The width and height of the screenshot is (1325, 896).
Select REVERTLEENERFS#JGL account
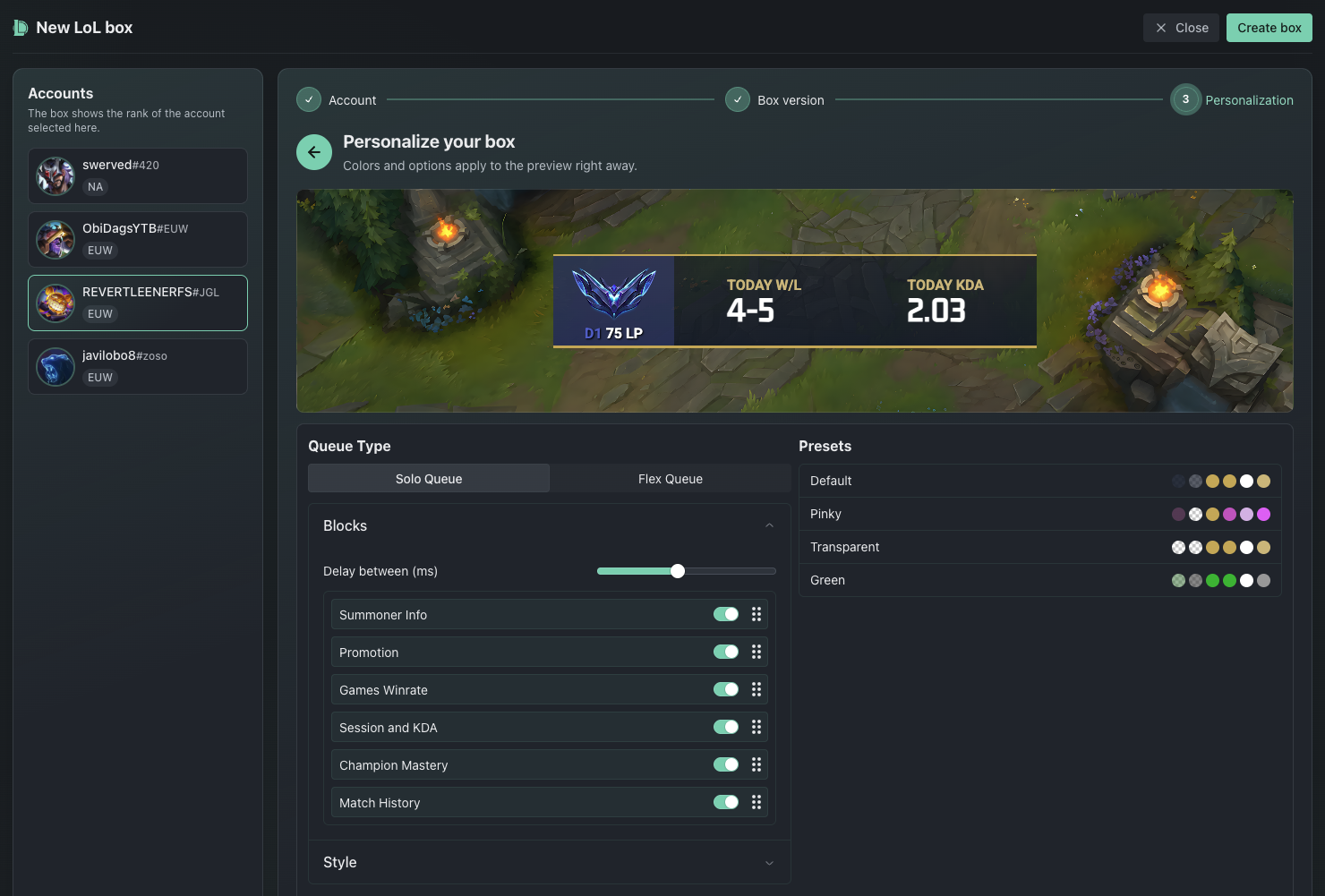(x=138, y=303)
